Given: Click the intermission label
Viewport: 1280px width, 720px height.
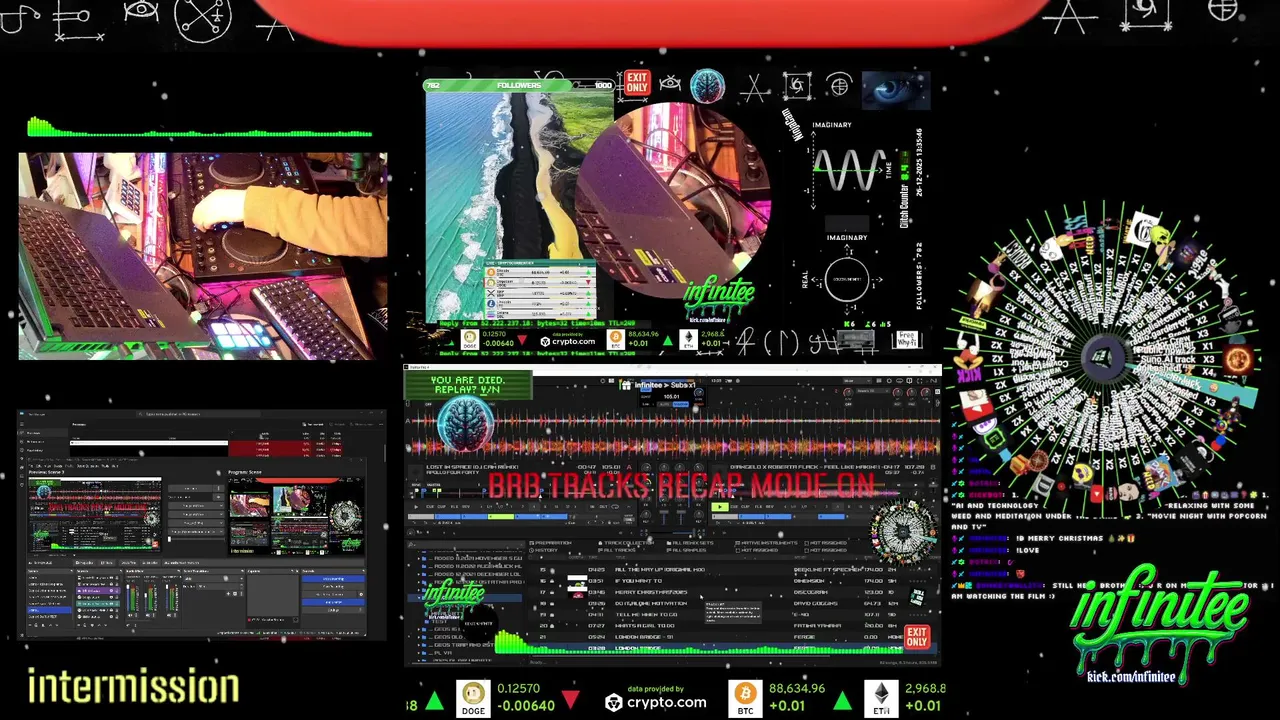Looking at the screenshot, I should pyautogui.click(x=133, y=687).
